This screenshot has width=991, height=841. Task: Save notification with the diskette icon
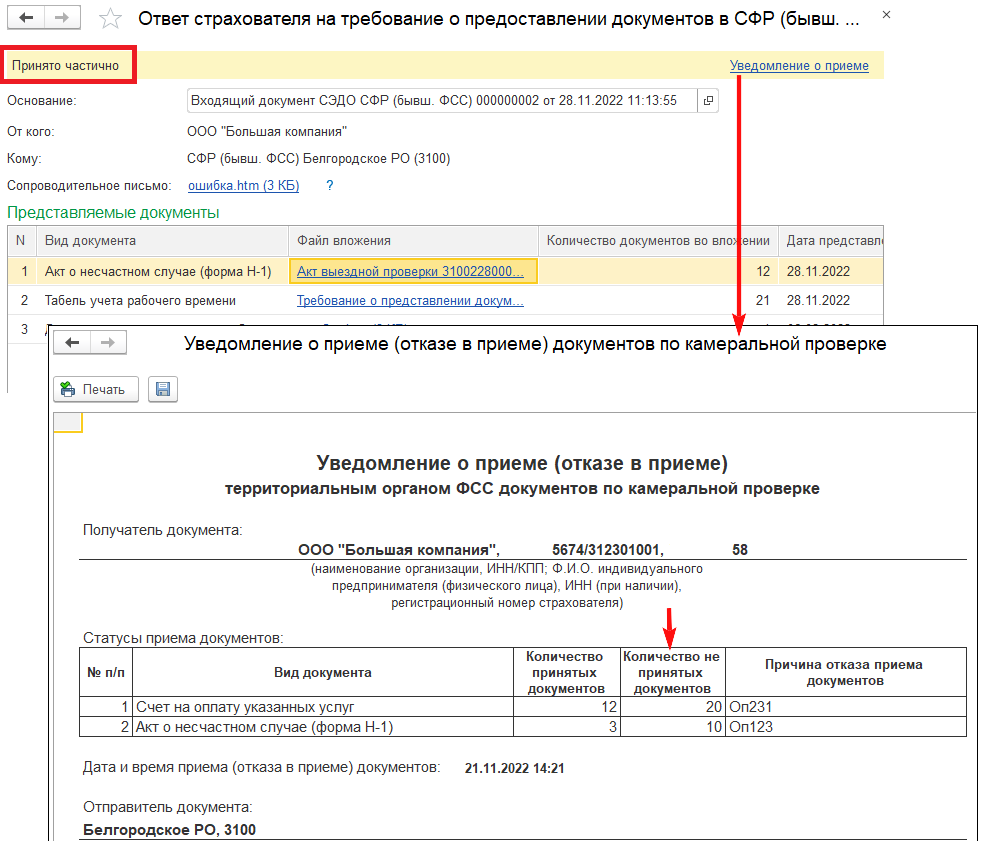(x=162, y=389)
